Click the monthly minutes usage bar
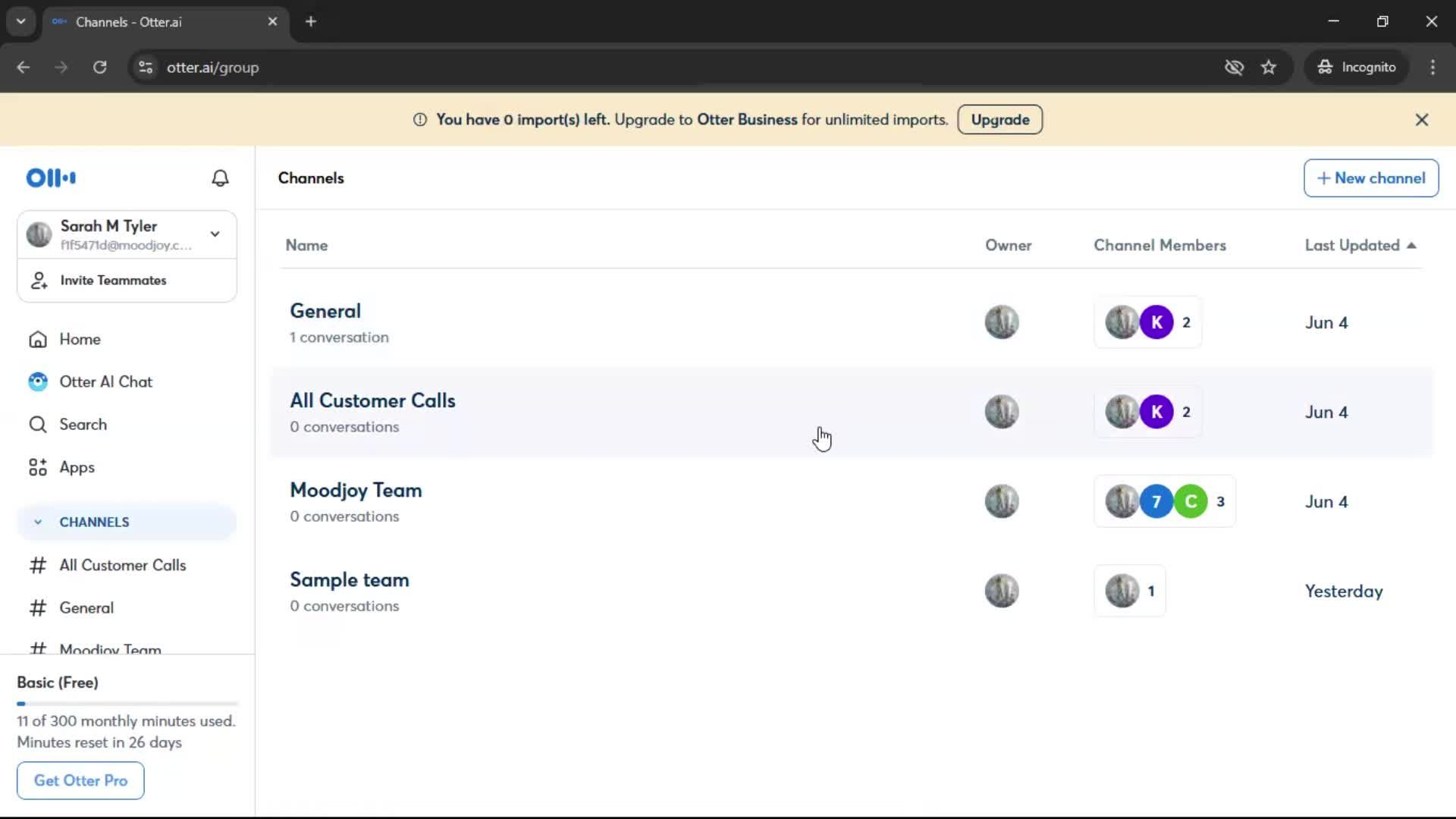 click(x=127, y=704)
